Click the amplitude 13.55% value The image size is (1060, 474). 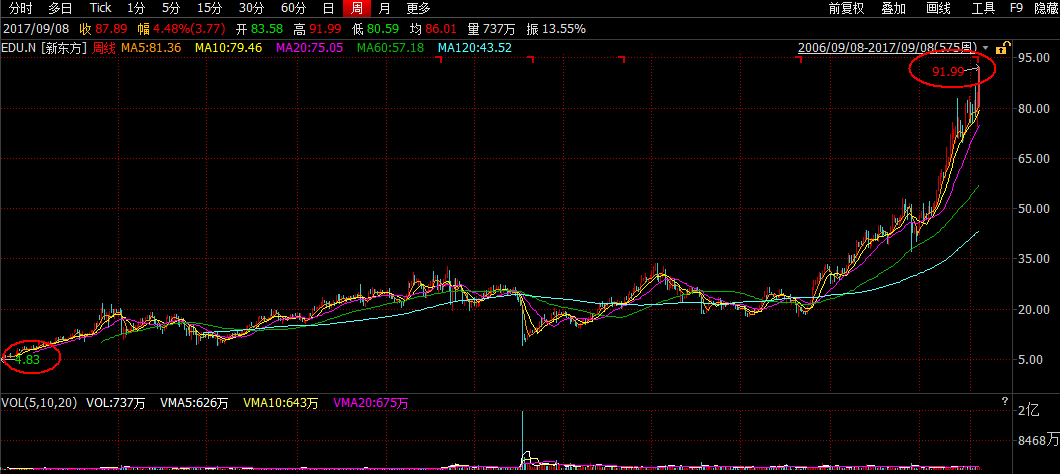tap(563, 29)
